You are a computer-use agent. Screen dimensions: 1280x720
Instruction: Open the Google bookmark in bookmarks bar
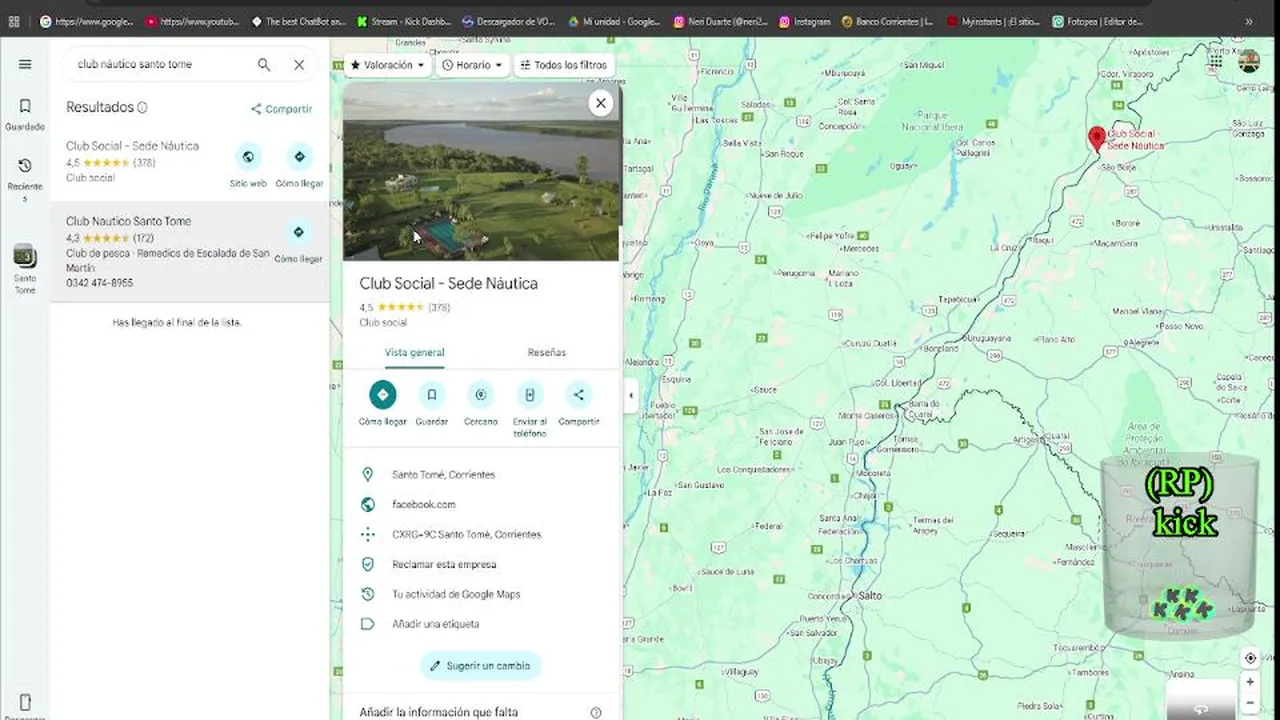86,21
